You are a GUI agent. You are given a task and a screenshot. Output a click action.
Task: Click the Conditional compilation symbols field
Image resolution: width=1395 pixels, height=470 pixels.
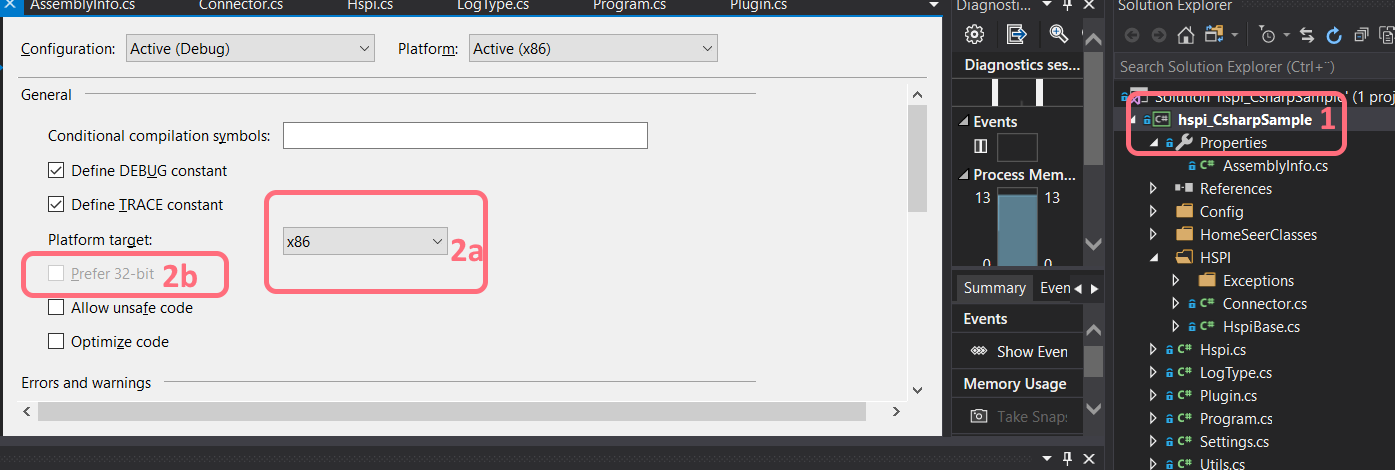coord(465,135)
